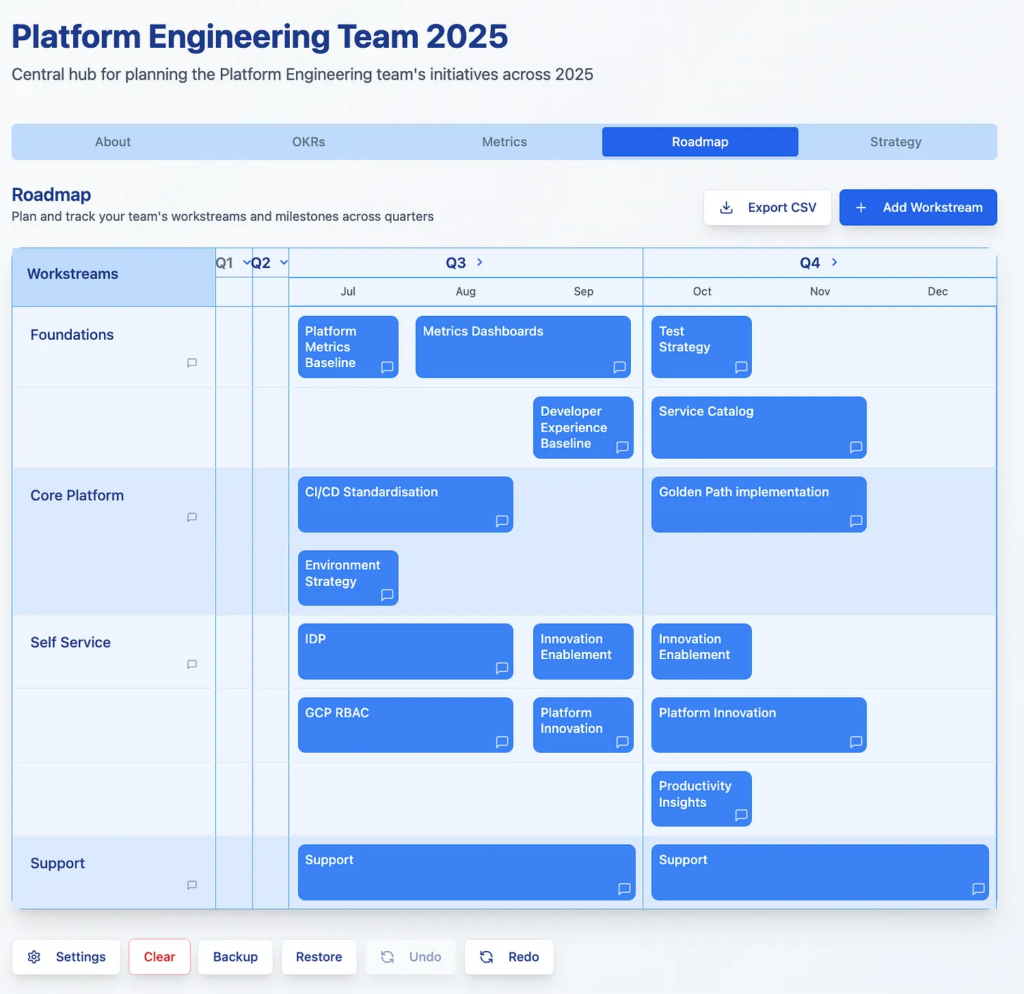Go to the Metrics tab
1024x994 pixels.
504,142
